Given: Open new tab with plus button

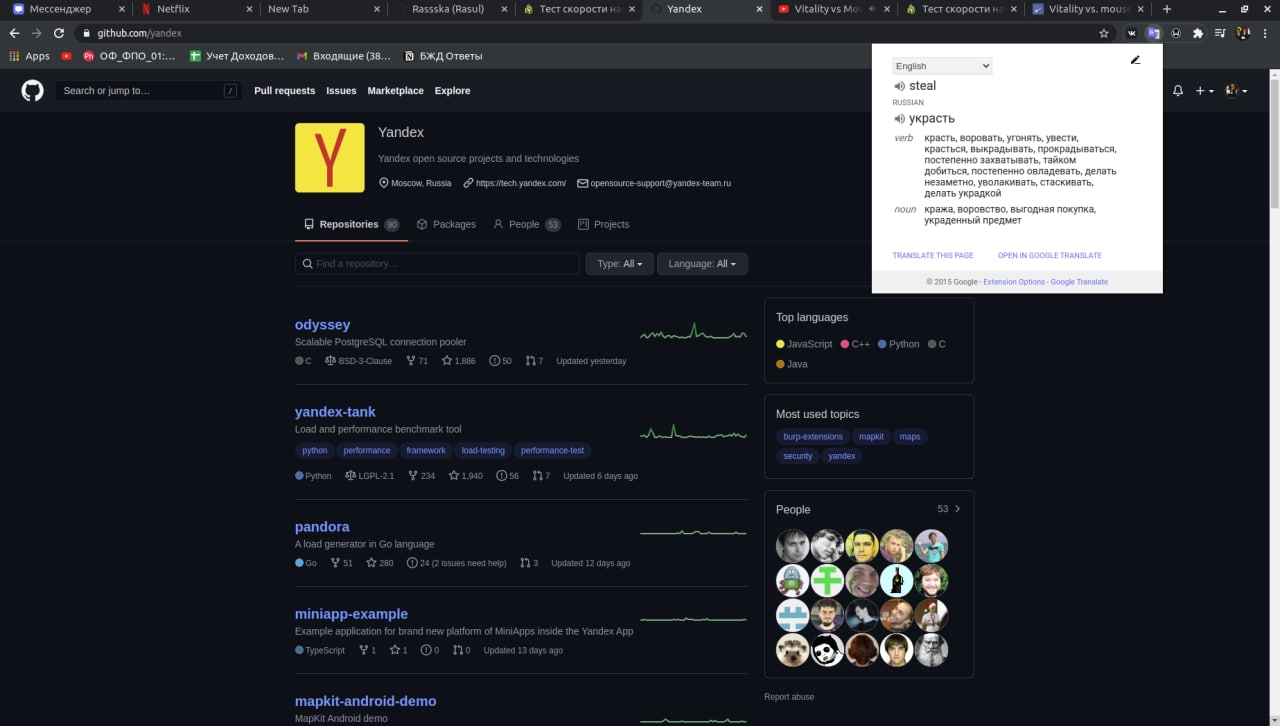Looking at the screenshot, I should [1166, 9].
